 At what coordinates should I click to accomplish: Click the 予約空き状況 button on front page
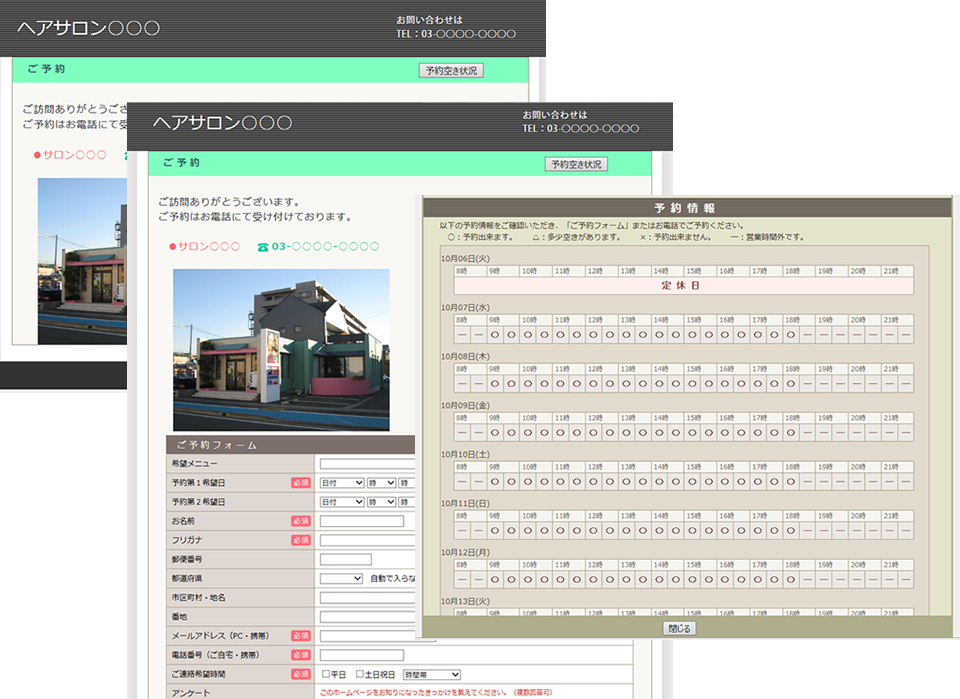pyautogui.click(x=576, y=164)
